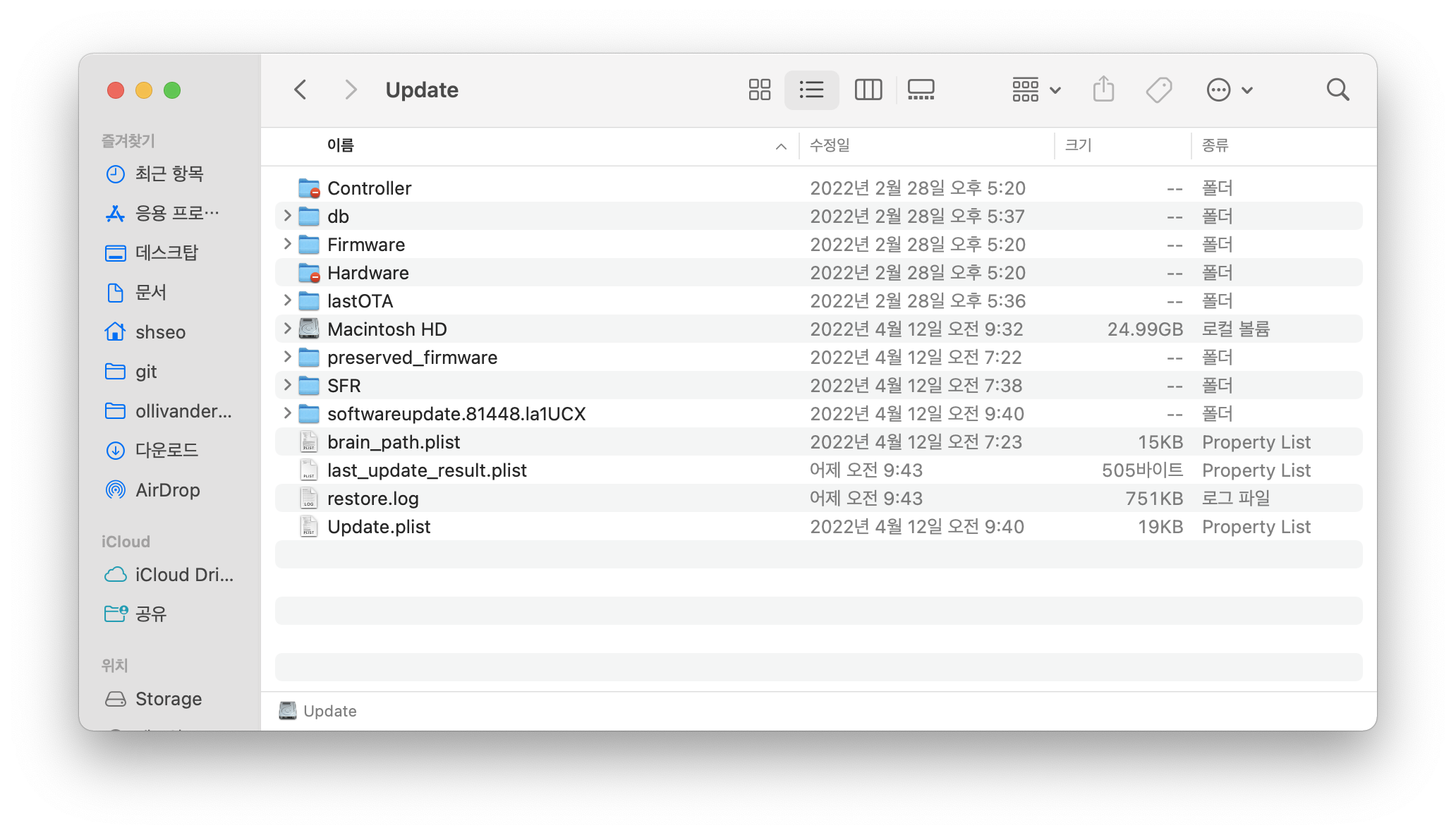1456x835 pixels.
Task: Open 다운로드 in sidebar
Action: tap(166, 450)
